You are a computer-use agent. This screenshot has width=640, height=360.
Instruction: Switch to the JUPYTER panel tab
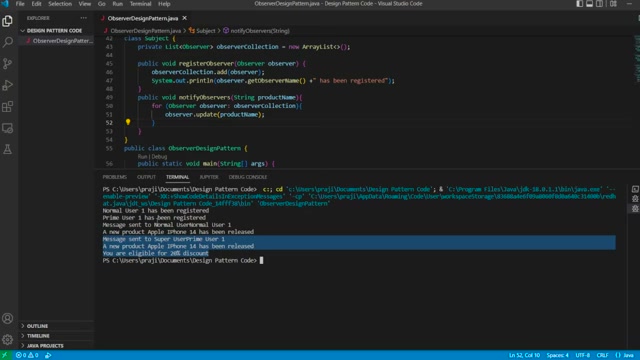[209, 177]
